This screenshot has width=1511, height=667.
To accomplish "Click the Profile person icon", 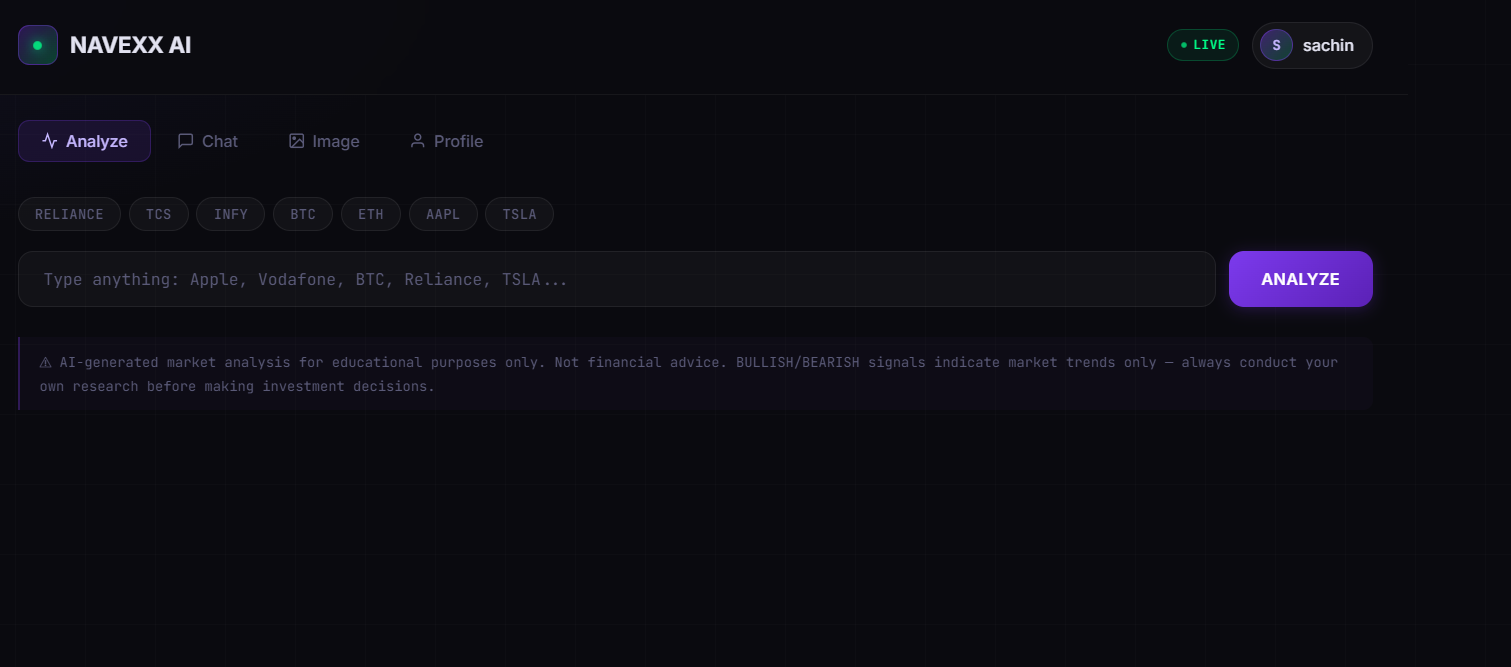I will pos(417,141).
